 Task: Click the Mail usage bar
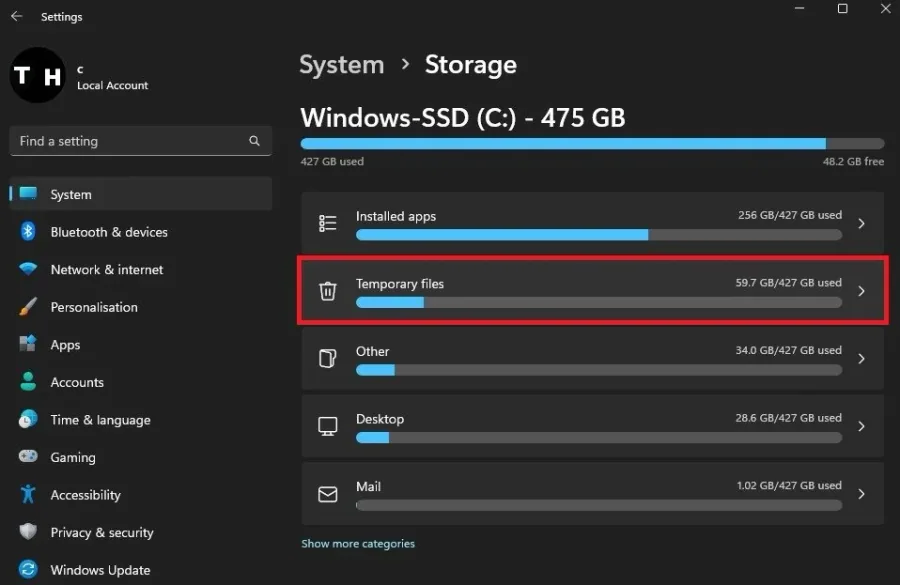(599, 505)
